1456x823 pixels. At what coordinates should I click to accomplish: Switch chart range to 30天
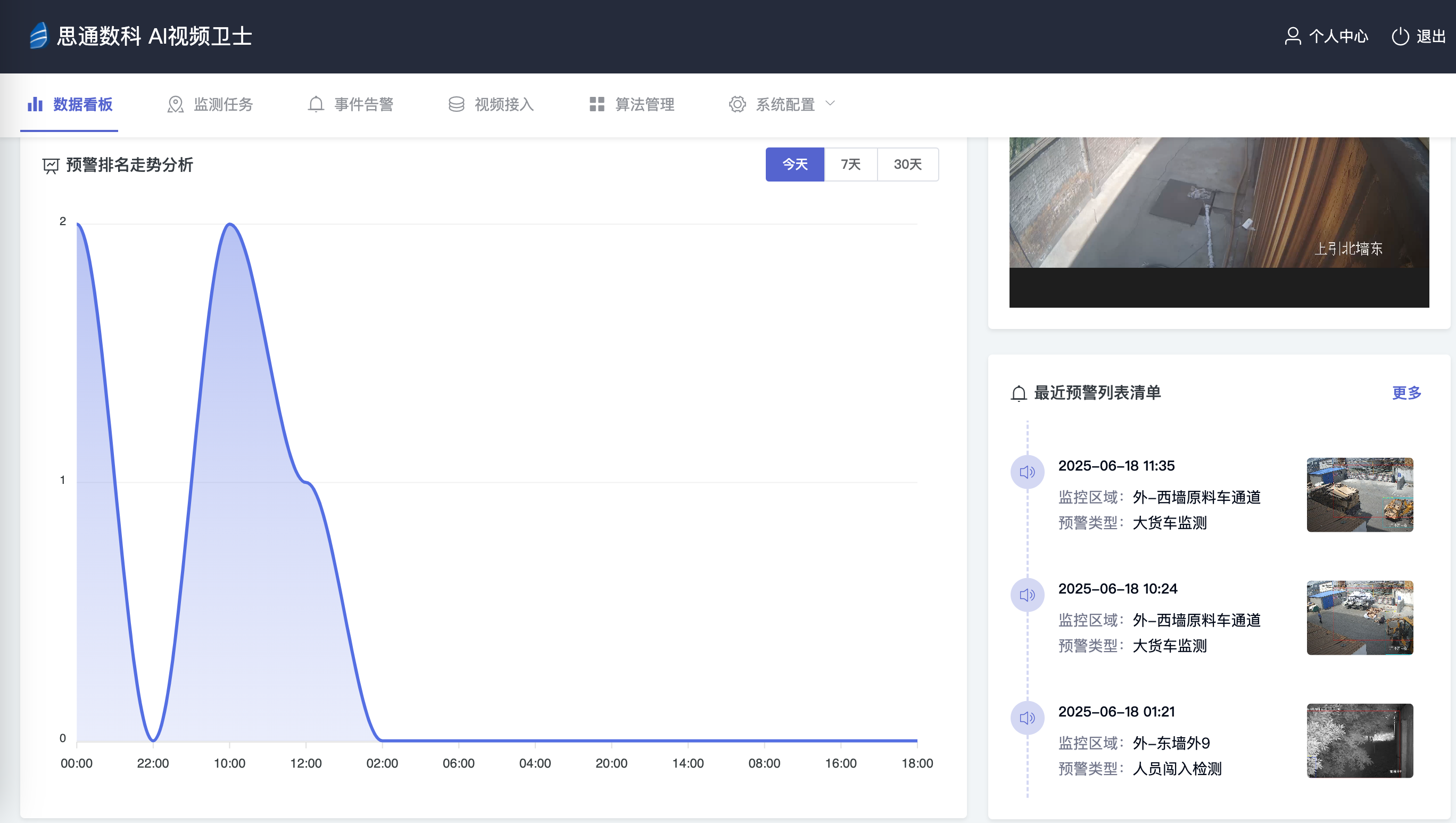click(908, 164)
